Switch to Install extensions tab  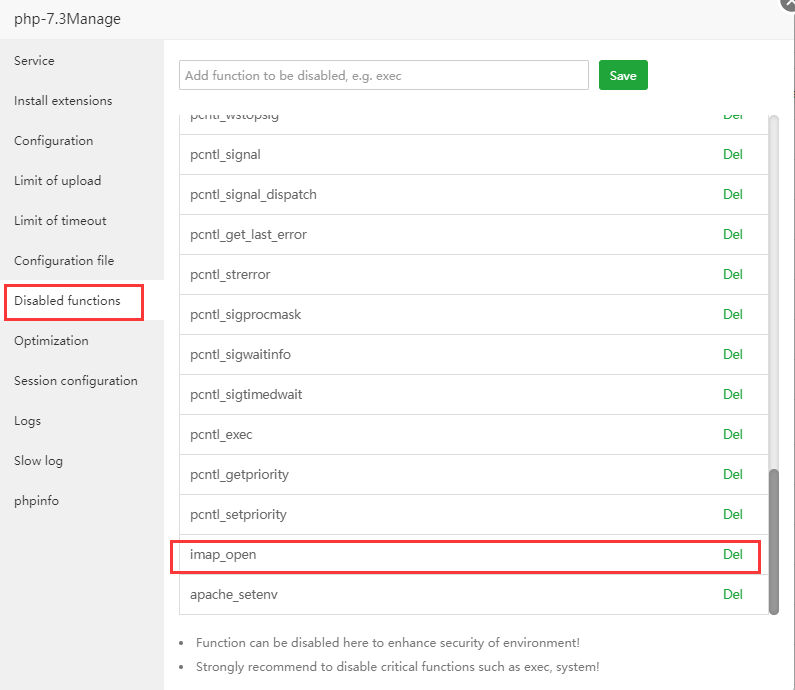pyautogui.click(x=63, y=101)
